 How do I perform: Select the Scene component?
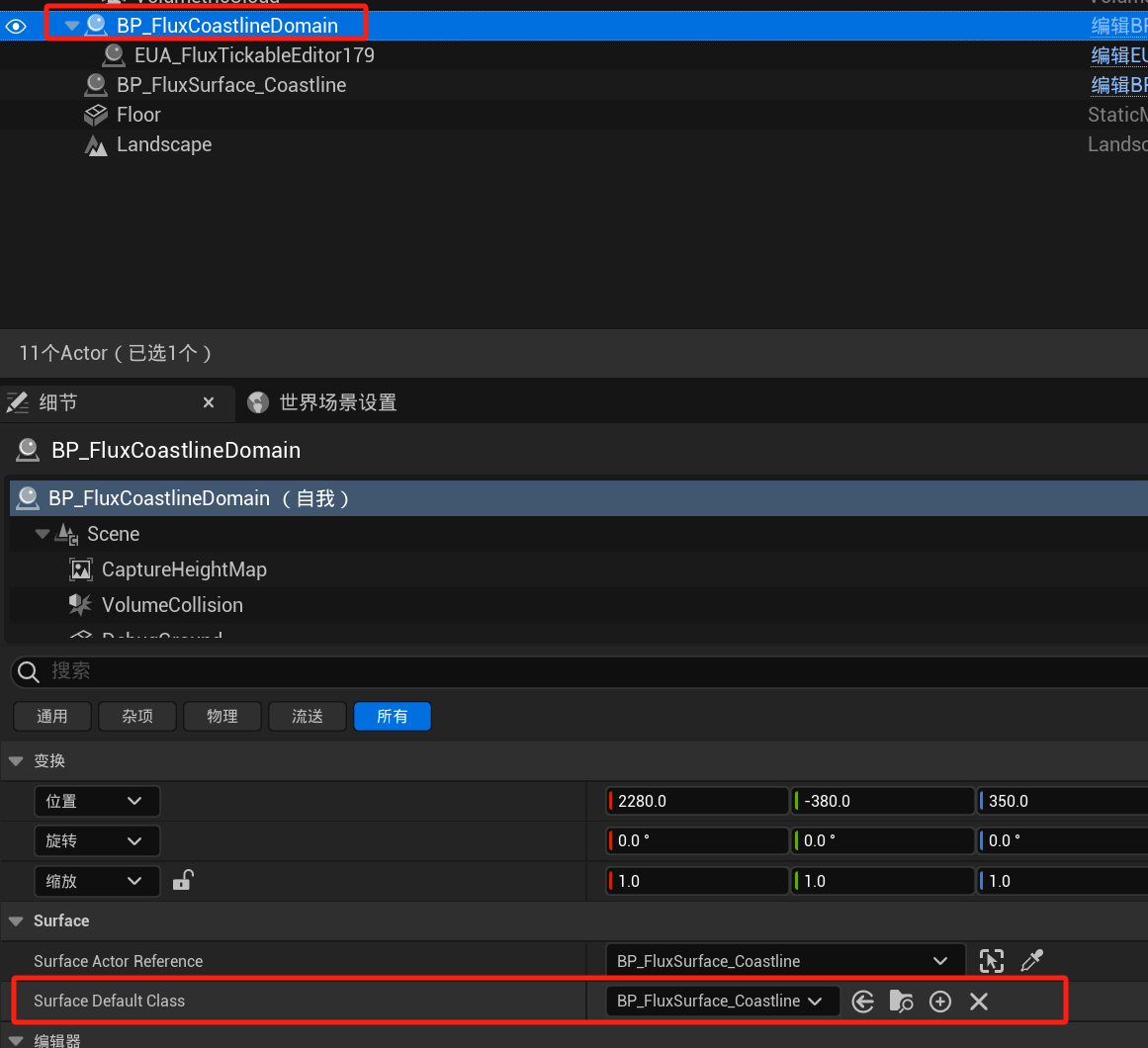point(114,534)
